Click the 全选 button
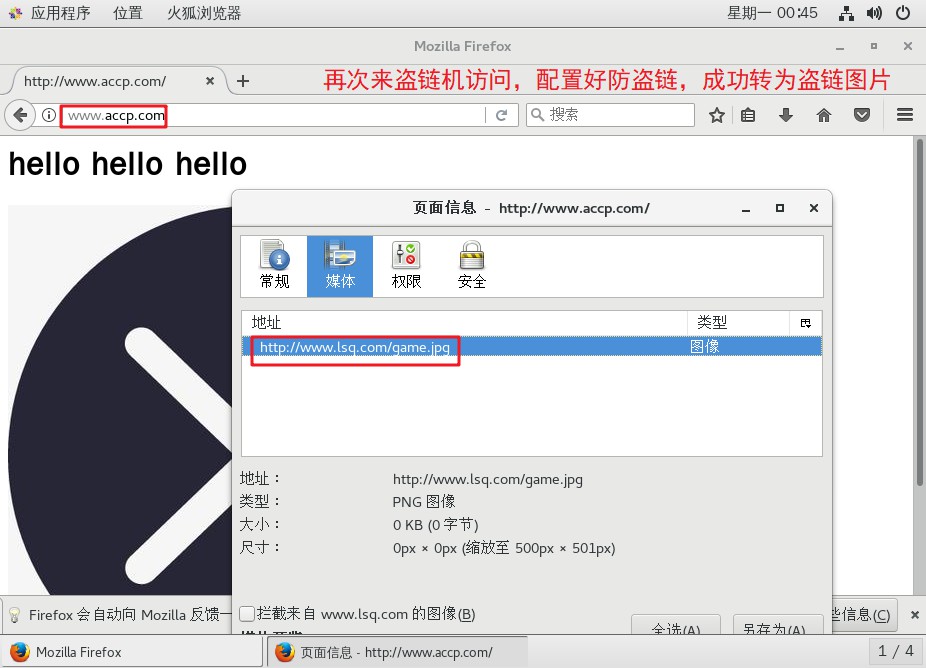 pyautogui.click(x=676, y=625)
